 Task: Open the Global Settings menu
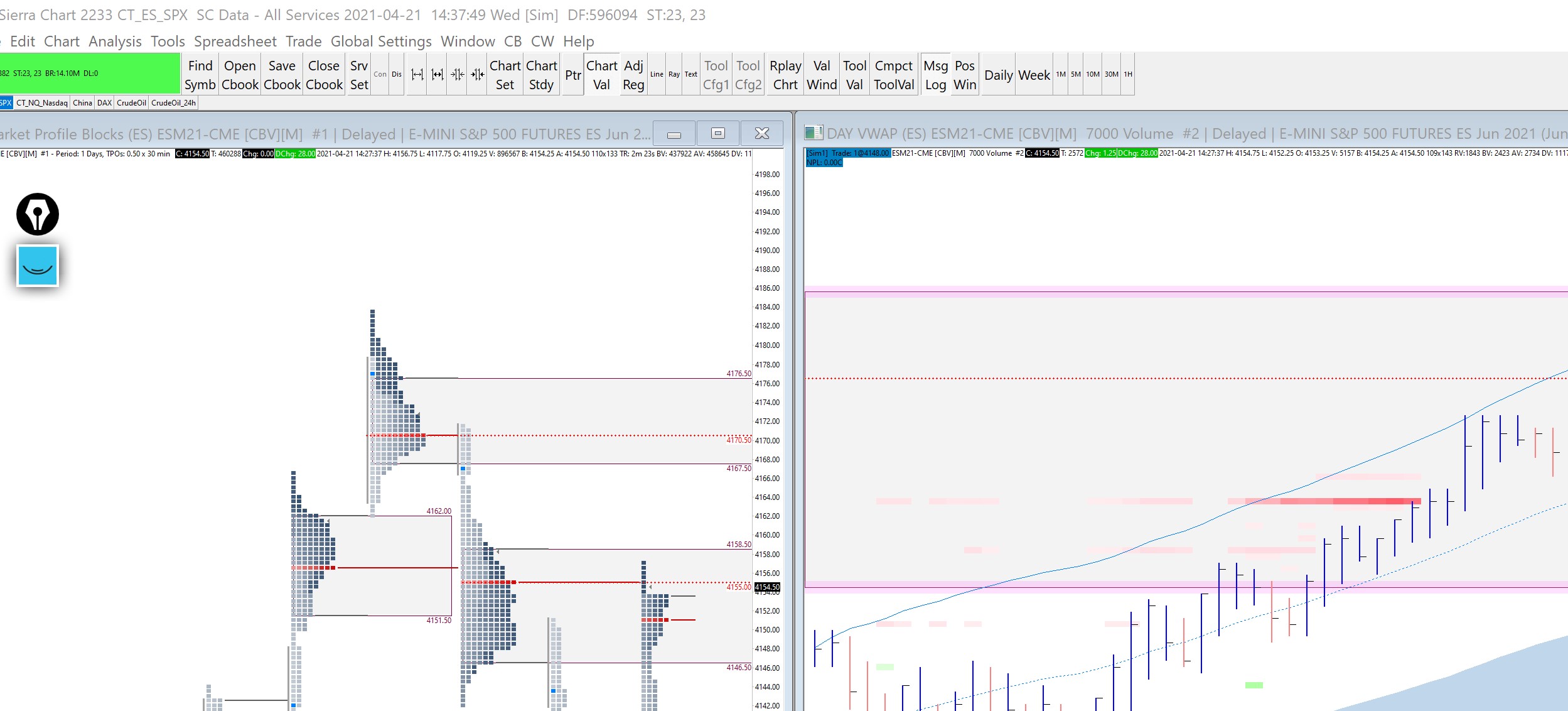tap(381, 41)
